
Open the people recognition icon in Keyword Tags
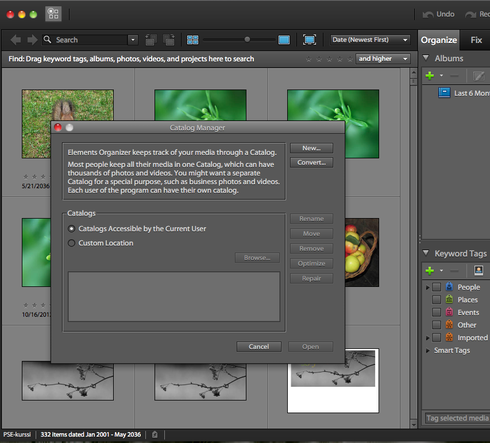coord(479,270)
